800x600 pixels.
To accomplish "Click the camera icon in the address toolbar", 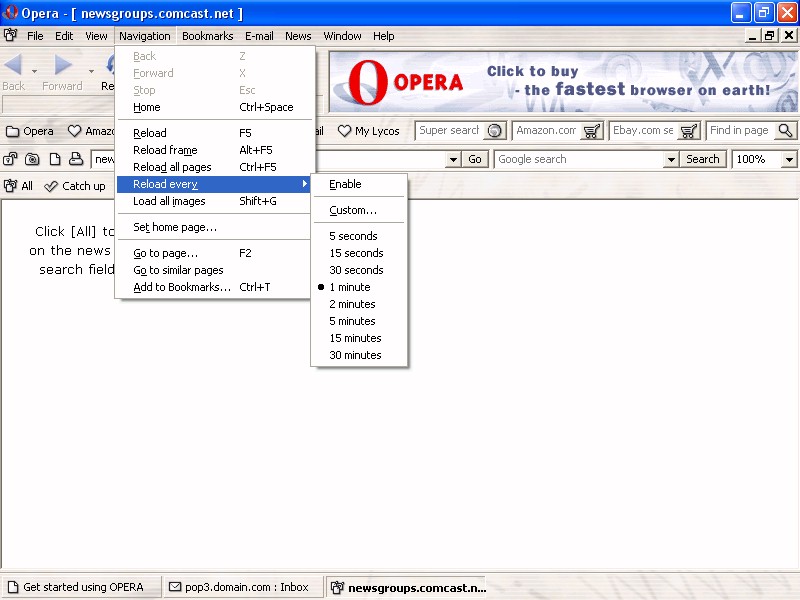I will coord(32,159).
